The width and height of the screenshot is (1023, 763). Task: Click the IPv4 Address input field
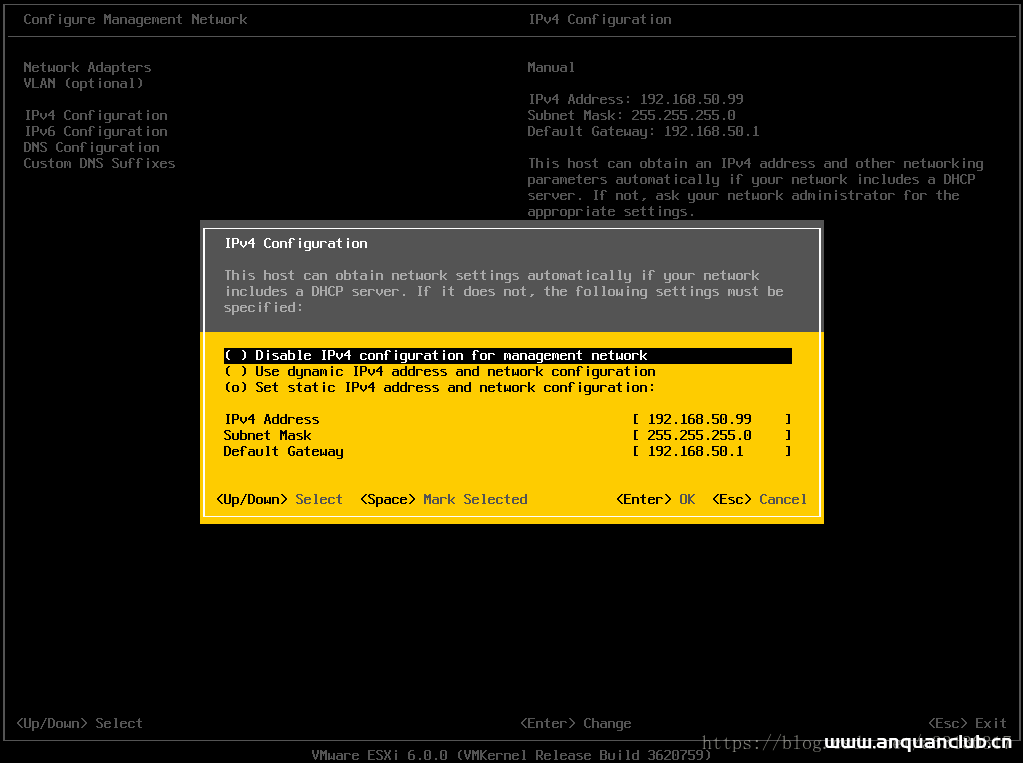[711, 419]
